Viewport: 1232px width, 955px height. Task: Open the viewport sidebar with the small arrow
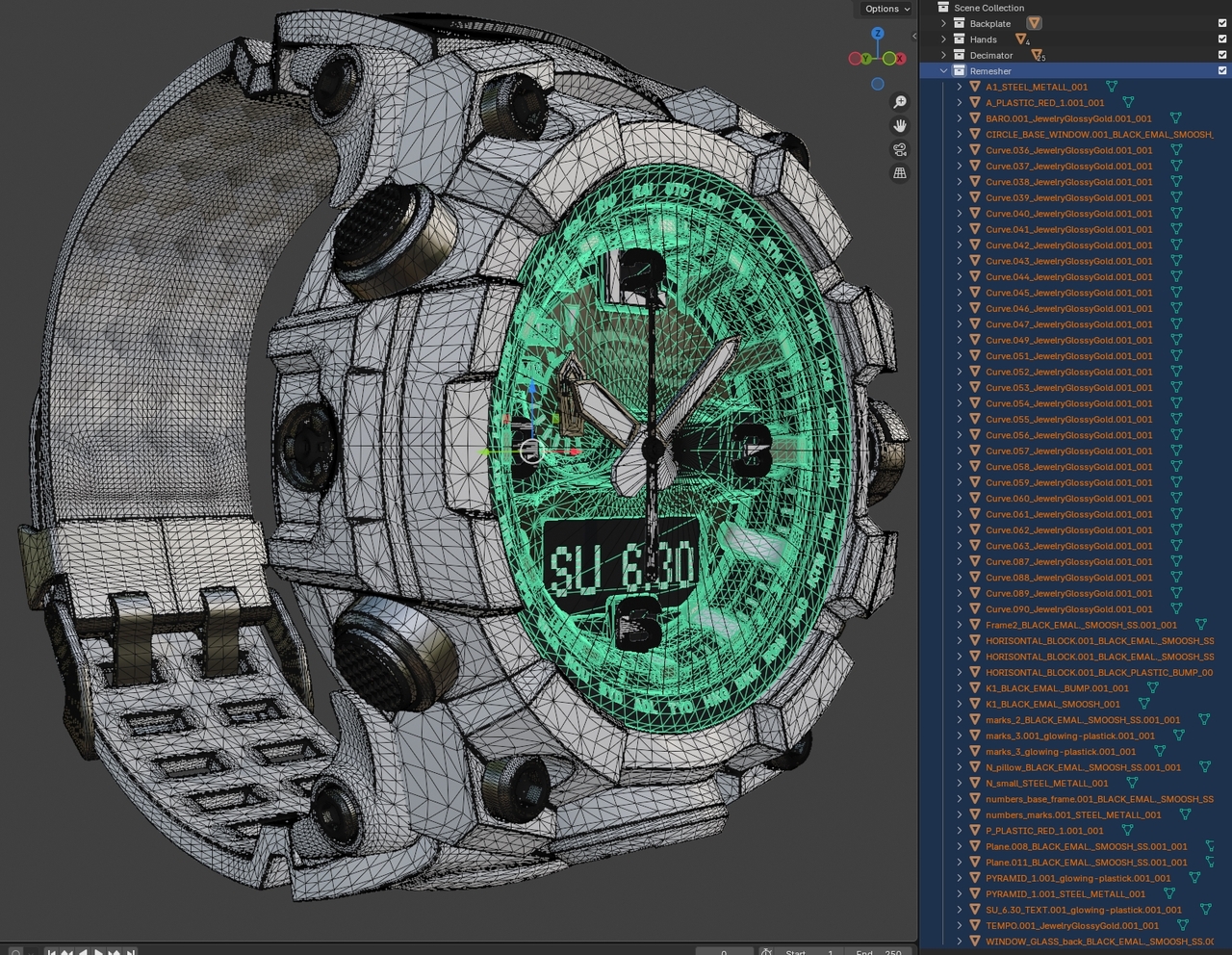point(913,37)
